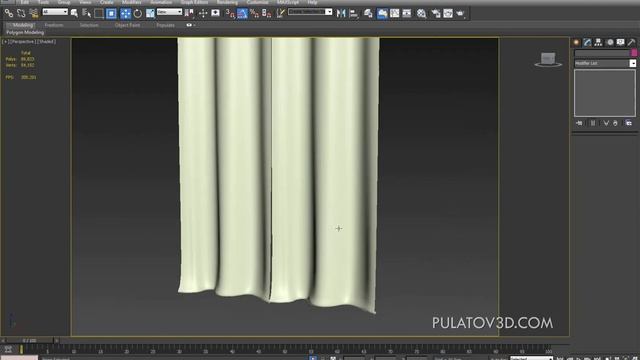Screen dimensions: 640x360
Task: Toggle Angle Snap
Action: [x=242, y=13]
